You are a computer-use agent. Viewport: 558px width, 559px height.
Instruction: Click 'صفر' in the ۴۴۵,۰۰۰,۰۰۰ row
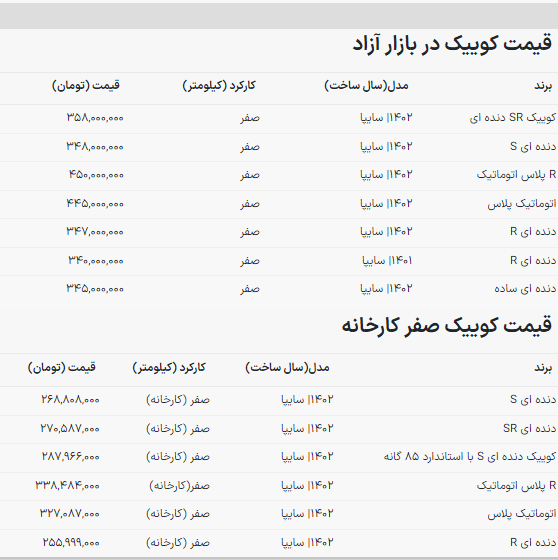(x=250, y=204)
